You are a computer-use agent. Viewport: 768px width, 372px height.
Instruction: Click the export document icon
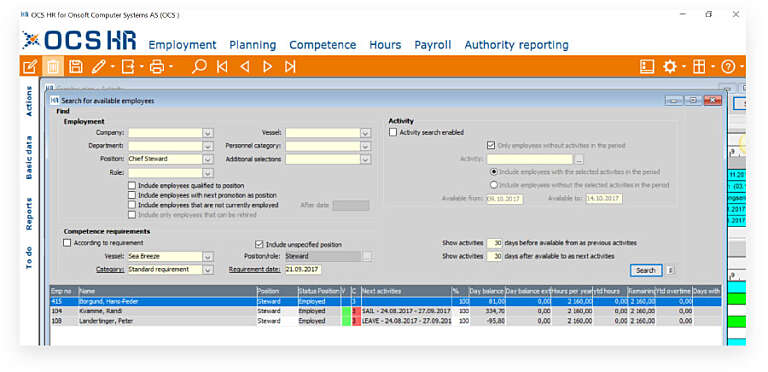click(128, 67)
